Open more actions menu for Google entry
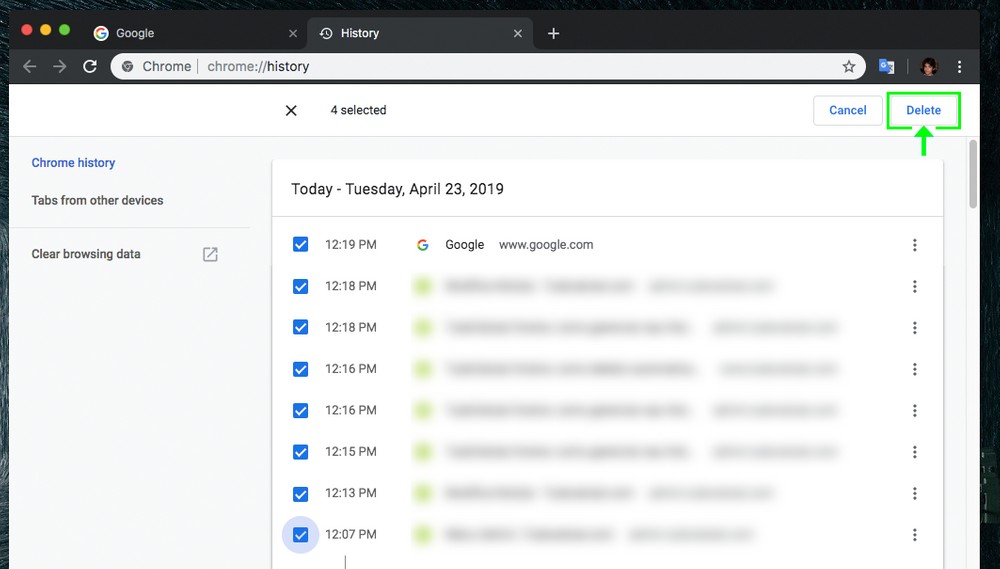1000x569 pixels. click(x=914, y=245)
